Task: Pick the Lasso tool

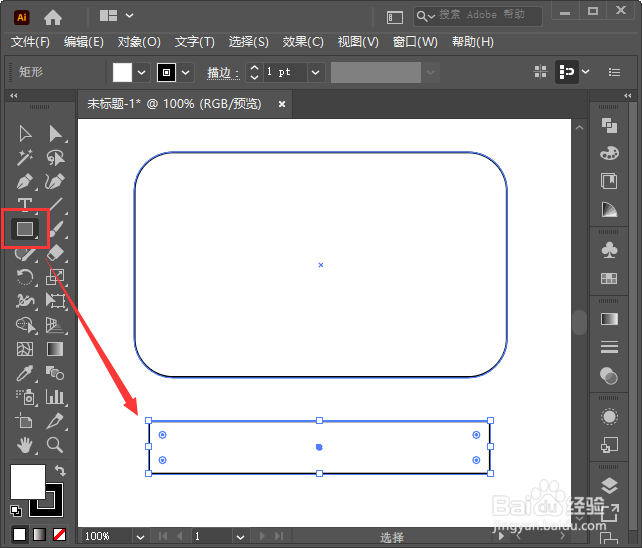Action: [55, 158]
